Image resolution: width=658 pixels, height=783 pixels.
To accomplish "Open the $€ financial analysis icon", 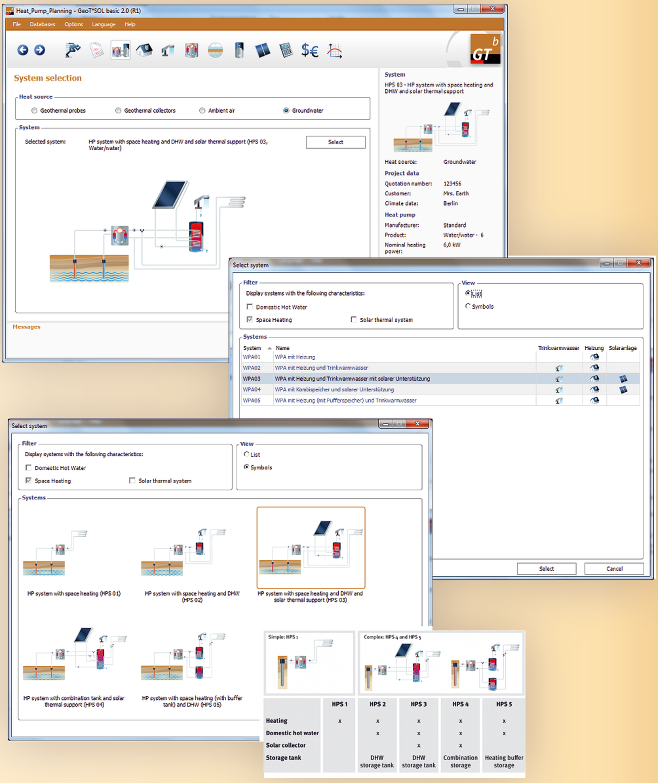I will coord(310,50).
